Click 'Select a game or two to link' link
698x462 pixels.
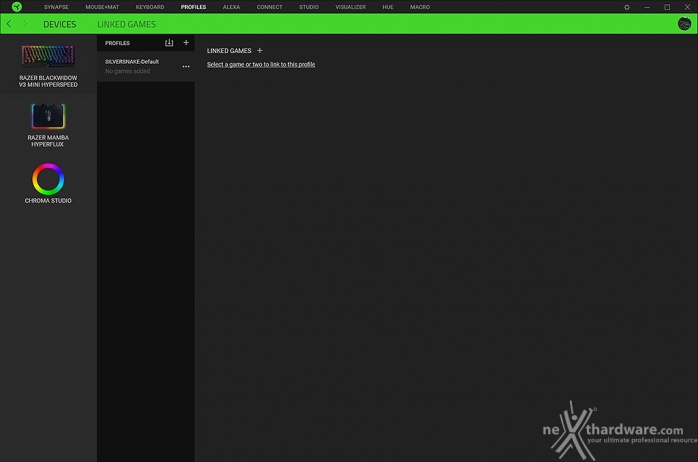click(261, 65)
